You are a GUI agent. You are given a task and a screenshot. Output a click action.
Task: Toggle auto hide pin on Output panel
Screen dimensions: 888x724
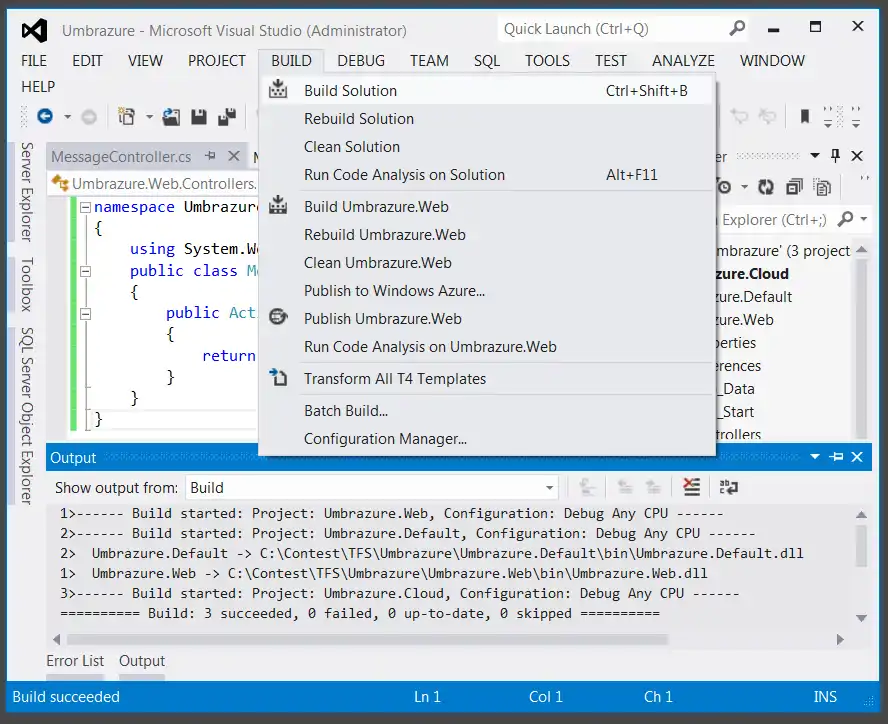click(836, 457)
